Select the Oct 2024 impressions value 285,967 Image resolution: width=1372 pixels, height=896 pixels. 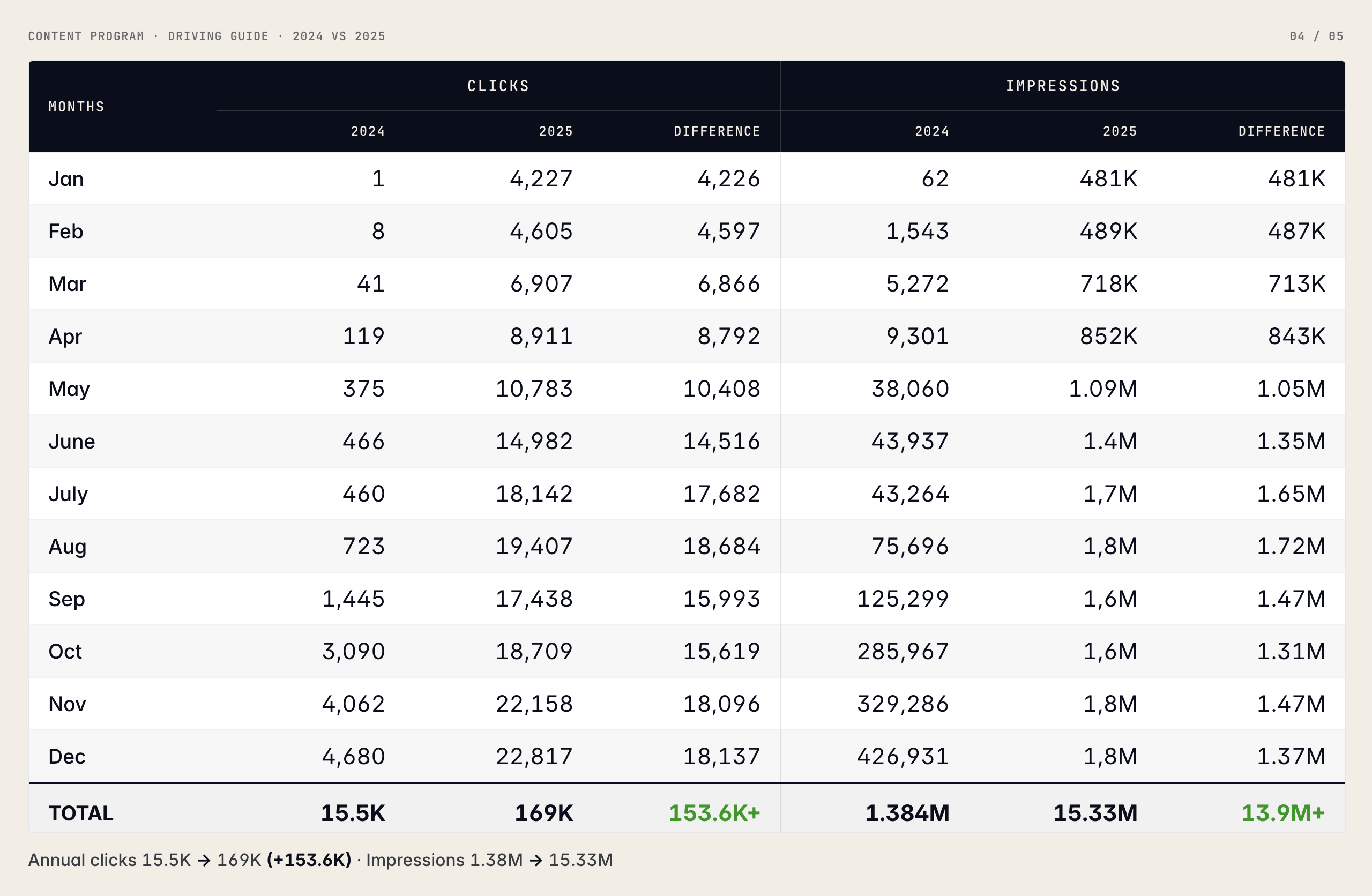click(903, 651)
